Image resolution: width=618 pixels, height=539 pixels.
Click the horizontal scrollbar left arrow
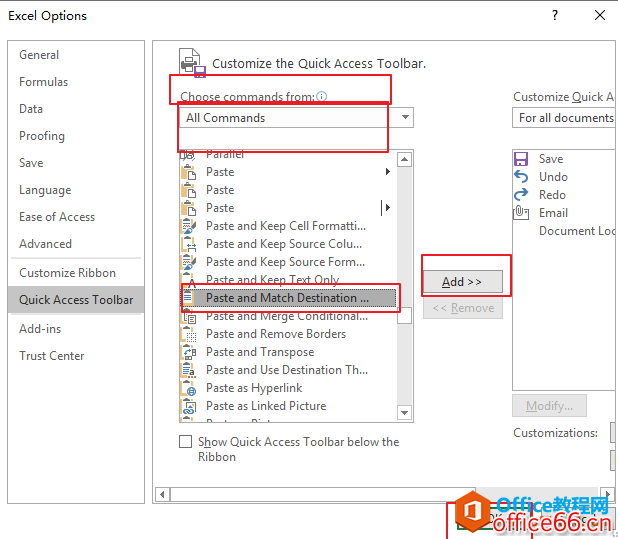click(x=162, y=494)
